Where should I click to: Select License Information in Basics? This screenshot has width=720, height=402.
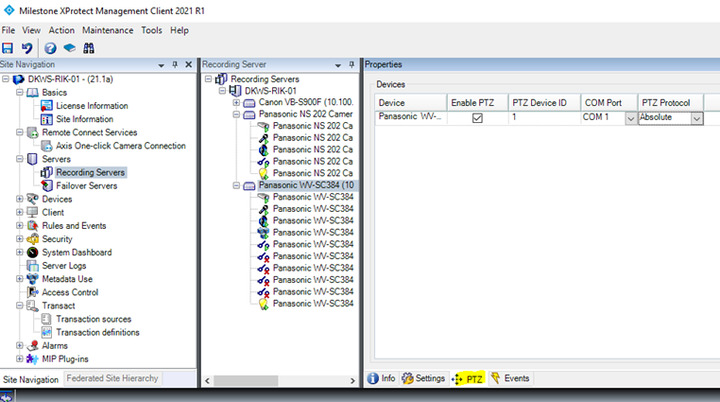[x=92, y=106]
